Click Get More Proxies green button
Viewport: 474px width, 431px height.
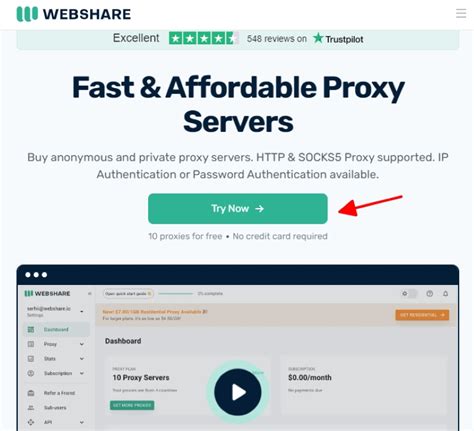(132, 405)
